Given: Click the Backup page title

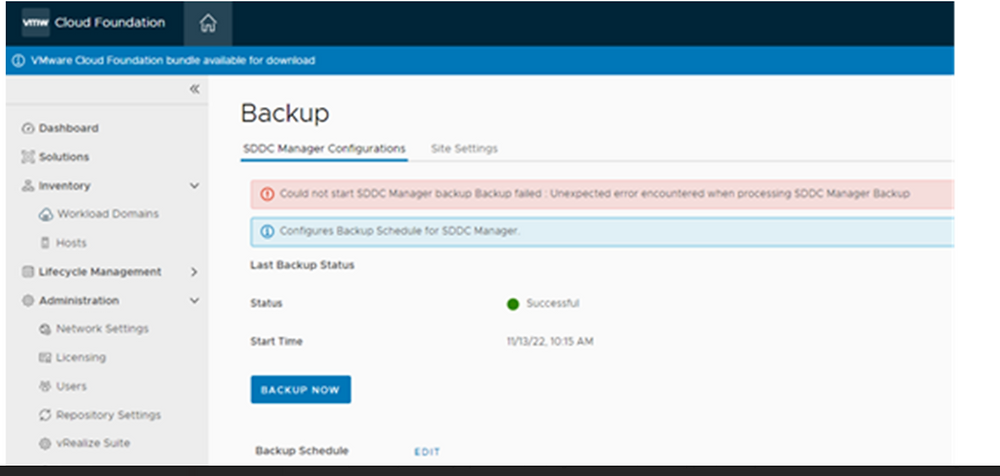Looking at the screenshot, I should pos(285,114).
